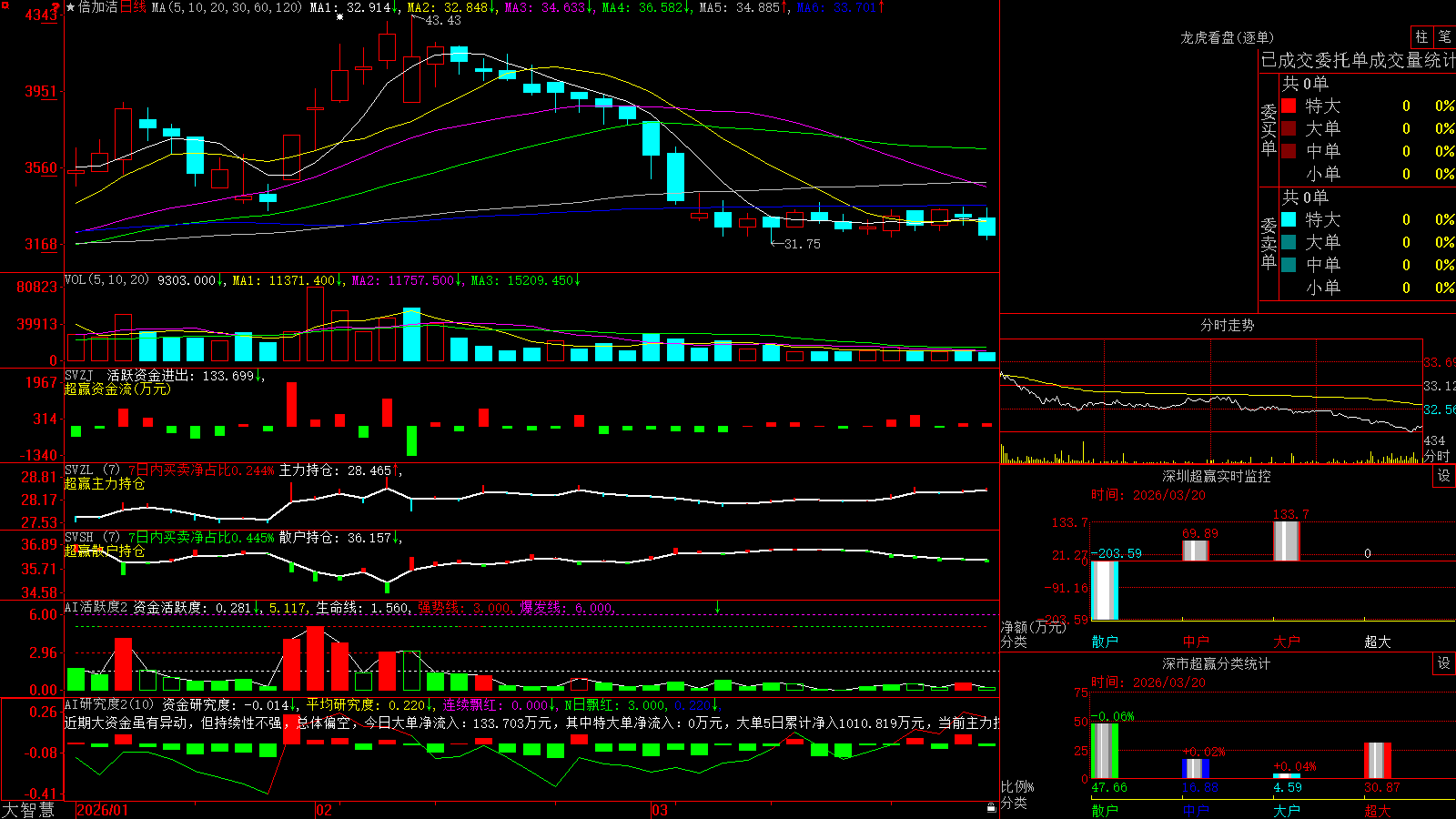Click the red question mark icon
Image resolution: width=1456 pixels, height=819 pixels.
[x=56, y=7]
